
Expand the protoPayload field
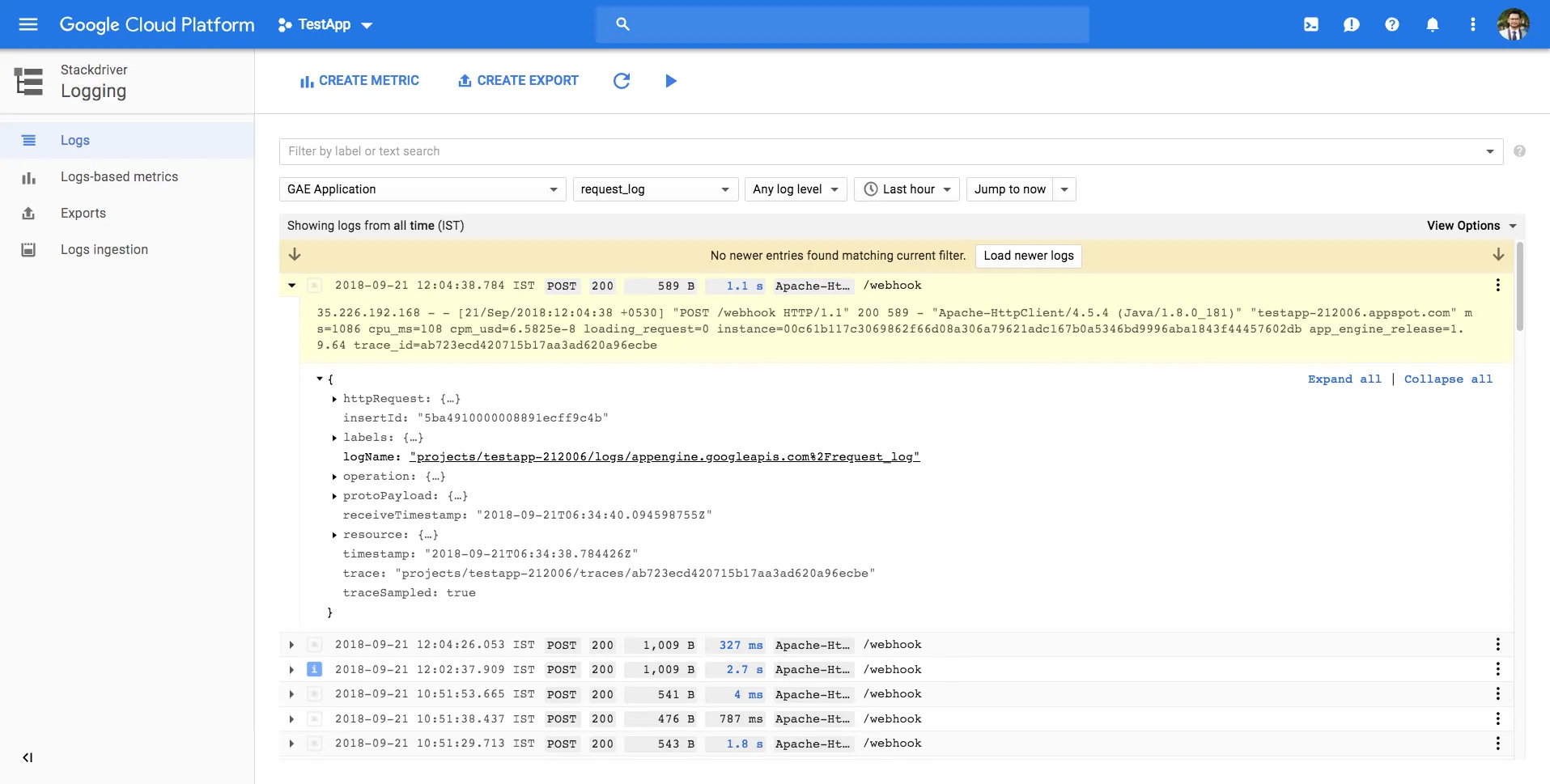coord(334,496)
